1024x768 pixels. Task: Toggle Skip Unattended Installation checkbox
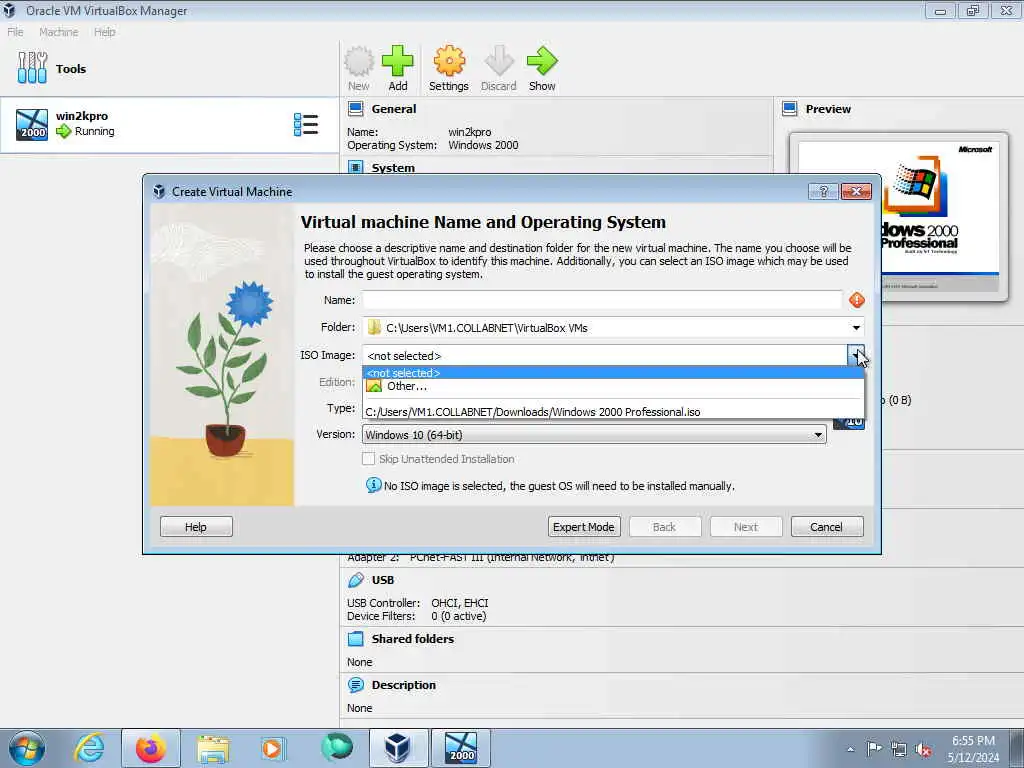coord(368,458)
